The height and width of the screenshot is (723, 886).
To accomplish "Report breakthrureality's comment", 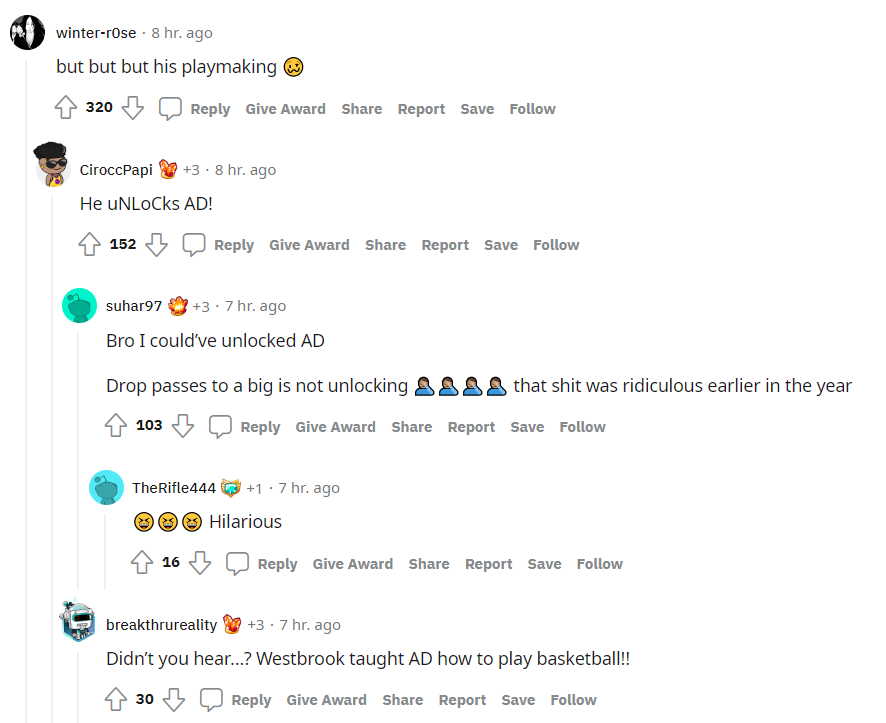I will click(462, 700).
